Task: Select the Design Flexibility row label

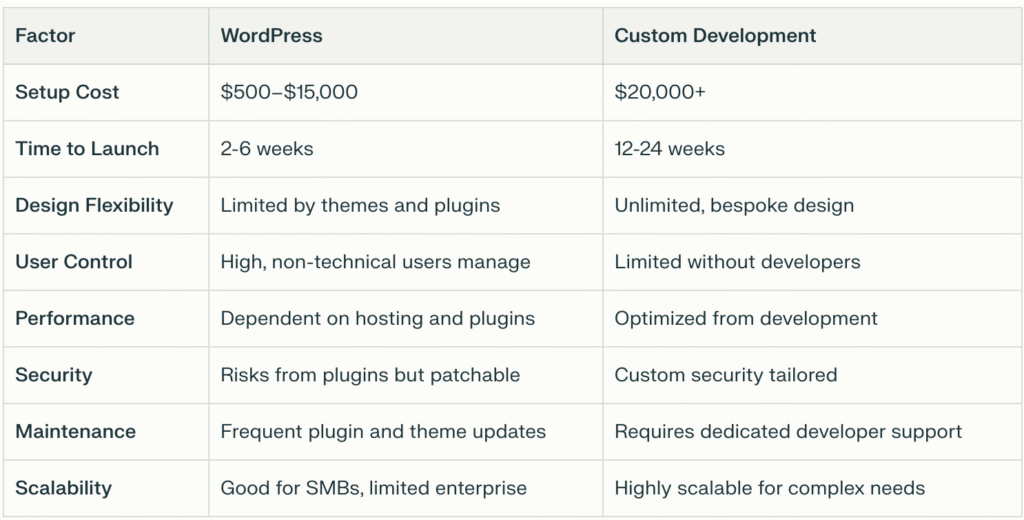Action: coord(94,205)
